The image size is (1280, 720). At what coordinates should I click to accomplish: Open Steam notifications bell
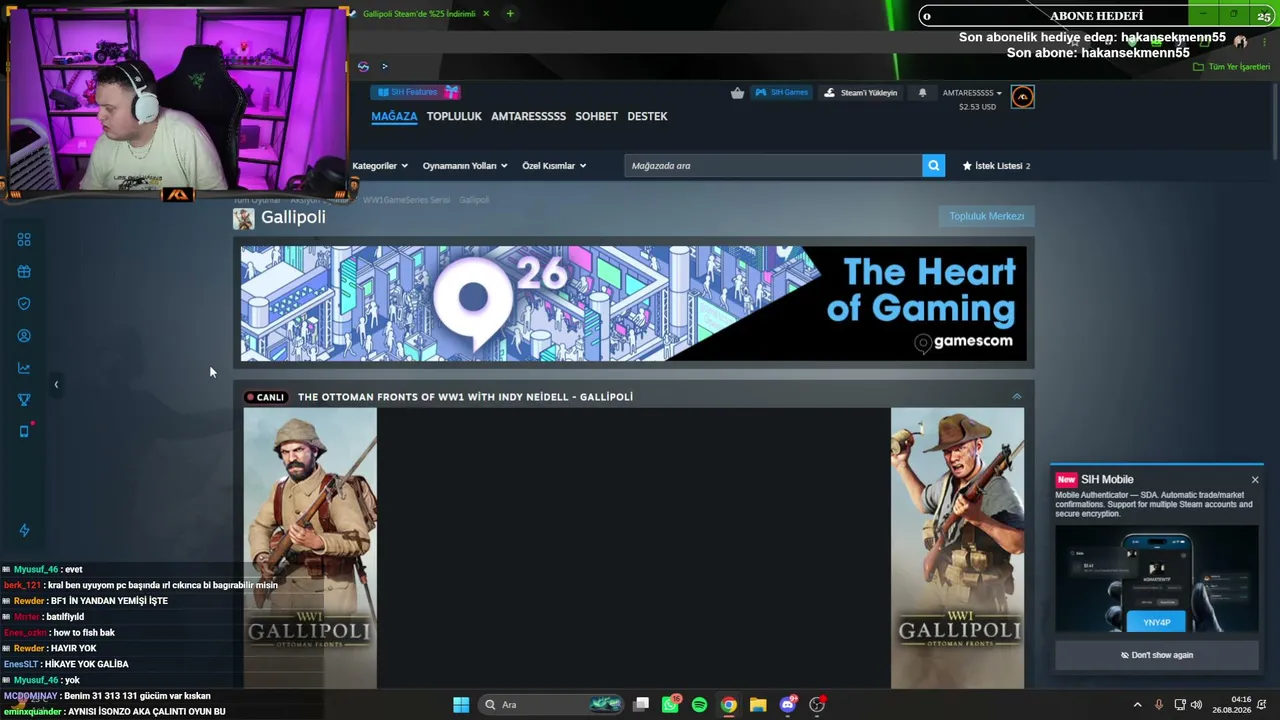pos(922,93)
